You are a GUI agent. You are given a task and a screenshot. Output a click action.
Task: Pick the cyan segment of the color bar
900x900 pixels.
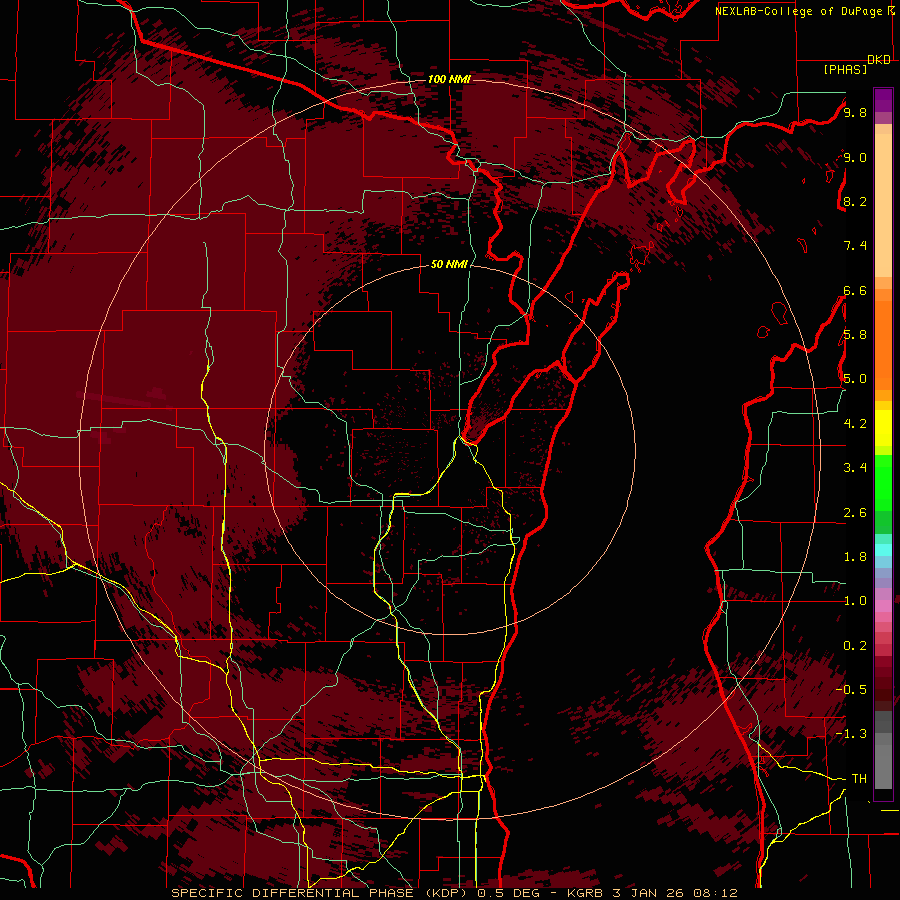tap(883, 550)
